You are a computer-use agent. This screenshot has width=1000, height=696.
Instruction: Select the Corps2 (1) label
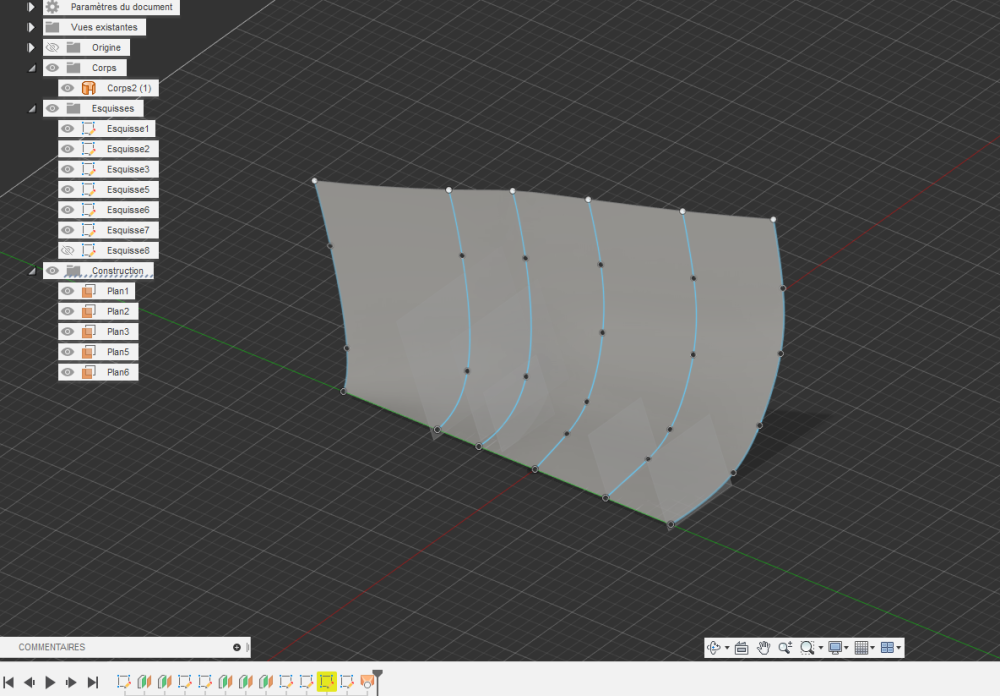click(x=129, y=88)
